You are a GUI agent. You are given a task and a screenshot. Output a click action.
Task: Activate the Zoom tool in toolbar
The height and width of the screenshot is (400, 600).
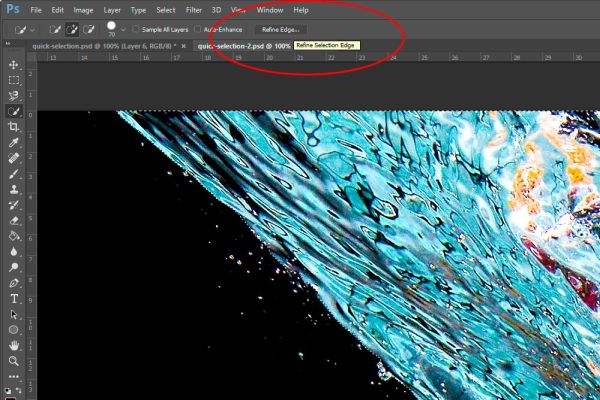pyautogui.click(x=14, y=361)
